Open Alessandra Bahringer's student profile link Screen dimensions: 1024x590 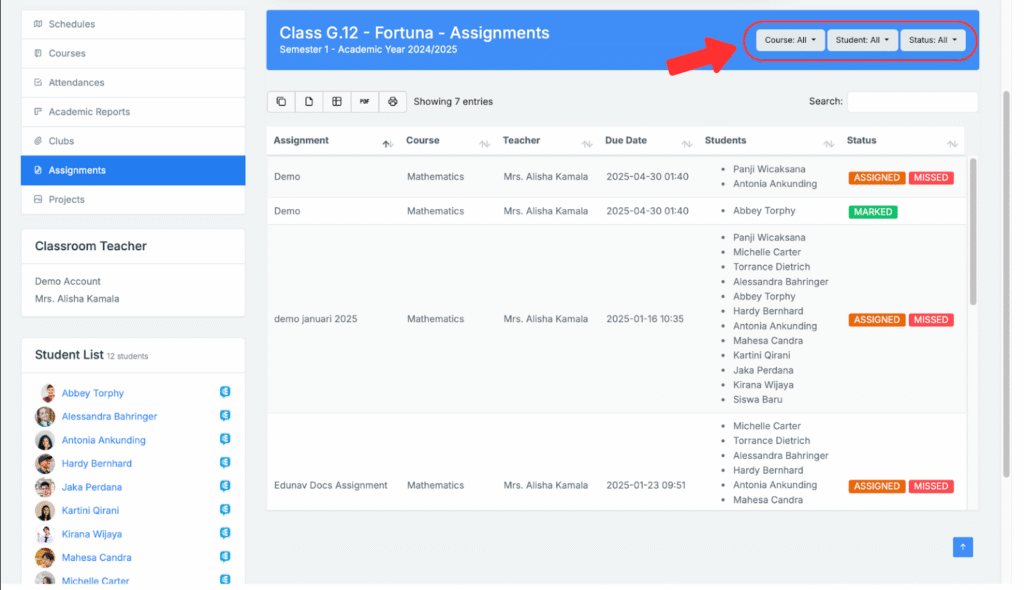(x=109, y=416)
